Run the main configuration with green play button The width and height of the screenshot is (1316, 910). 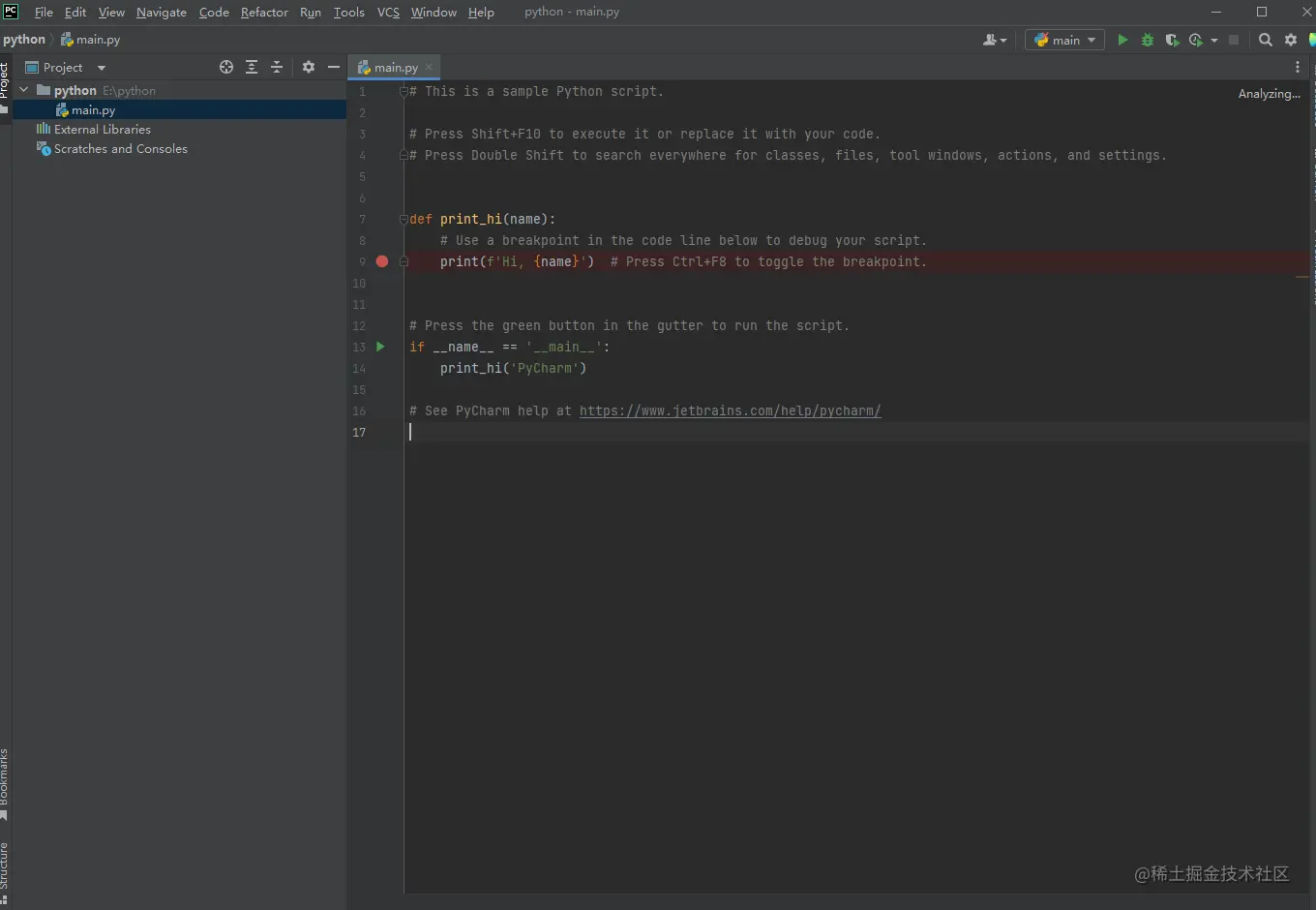1122,40
